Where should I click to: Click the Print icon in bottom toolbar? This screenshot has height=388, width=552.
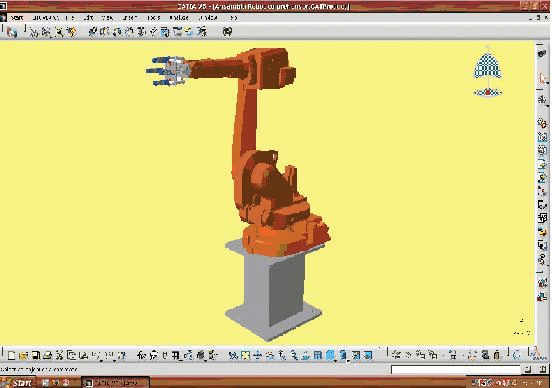48,356
